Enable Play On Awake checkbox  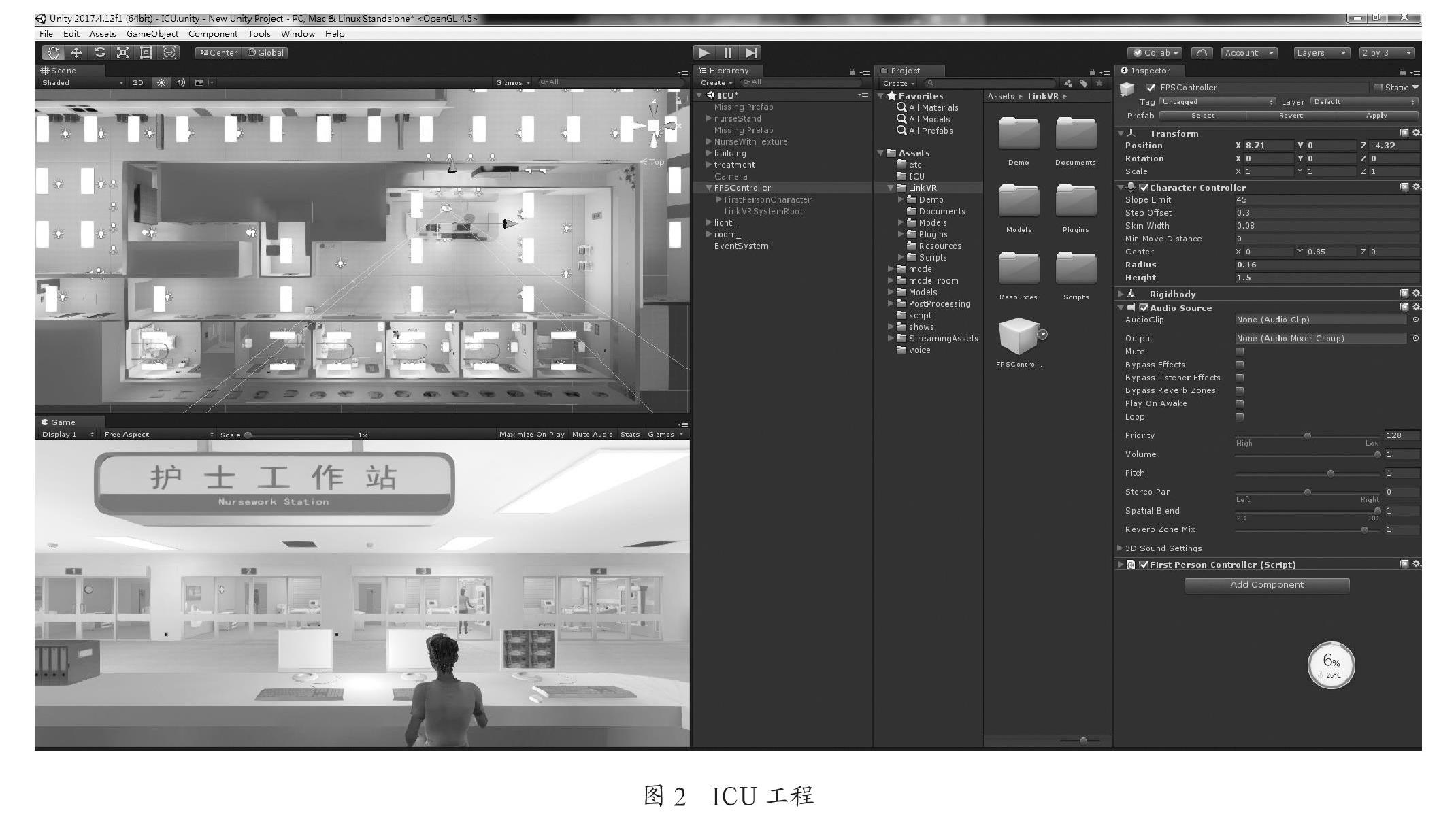tap(1240, 403)
